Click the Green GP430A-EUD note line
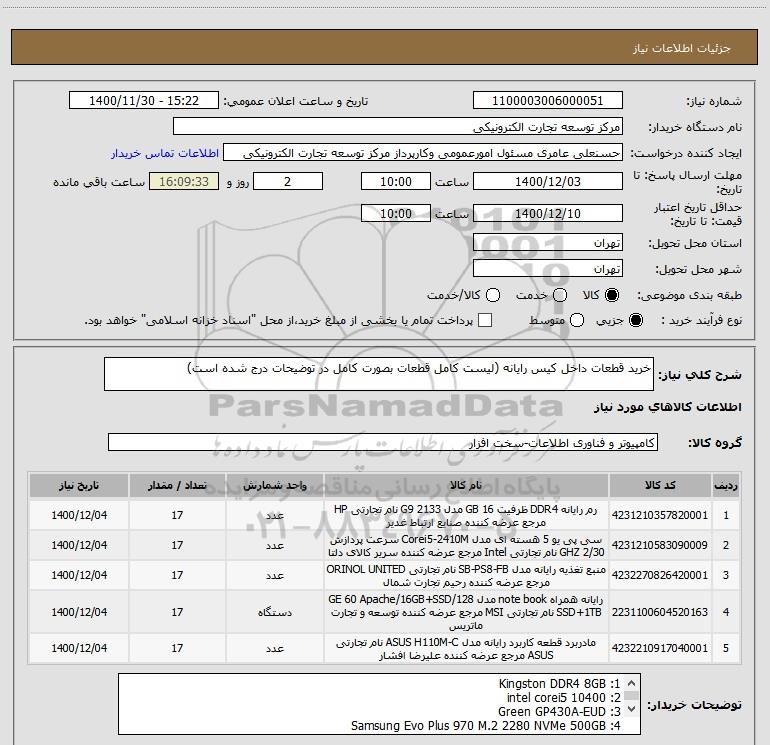 (559, 712)
